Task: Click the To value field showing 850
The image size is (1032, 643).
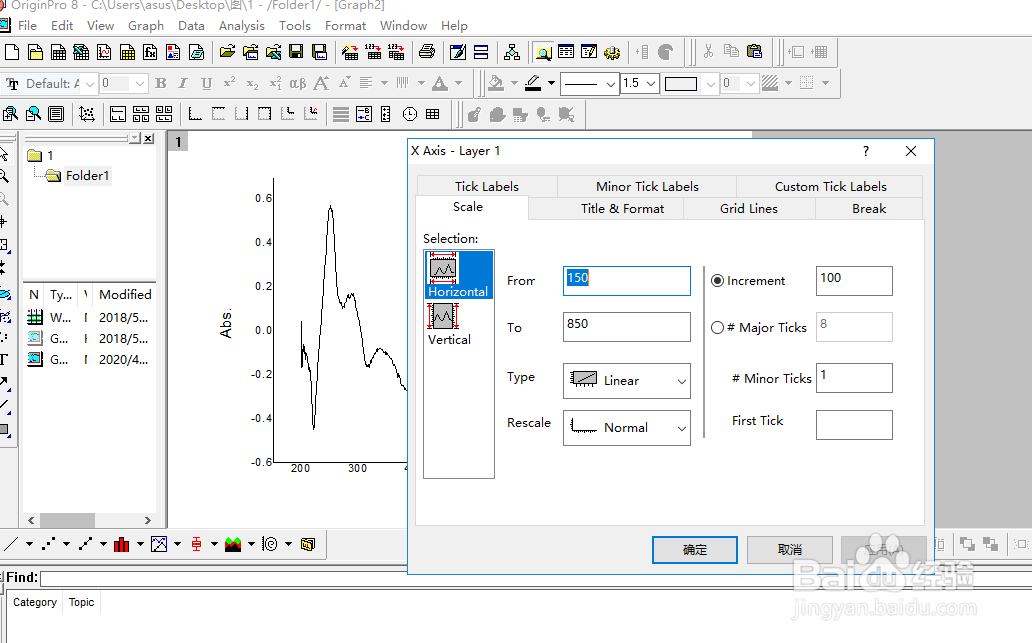Action: pyautogui.click(x=627, y=327)
